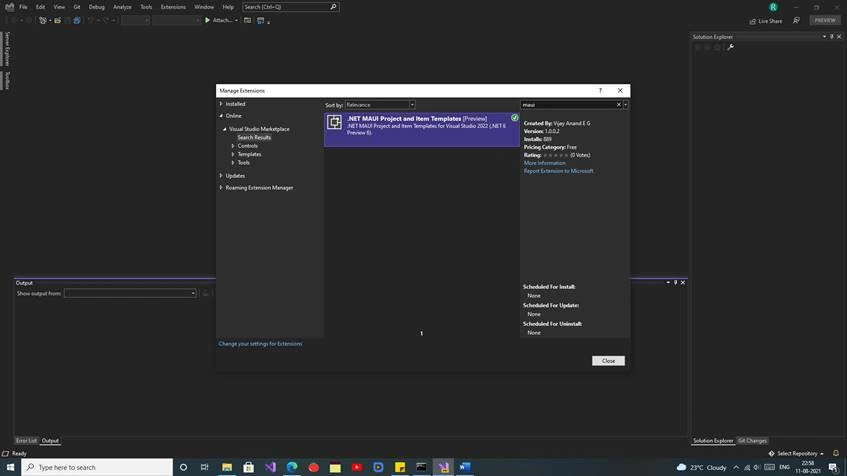Click Select Repository in the status bar
The width and height of the screenshot is (847, 476).
tap(796, 453)
